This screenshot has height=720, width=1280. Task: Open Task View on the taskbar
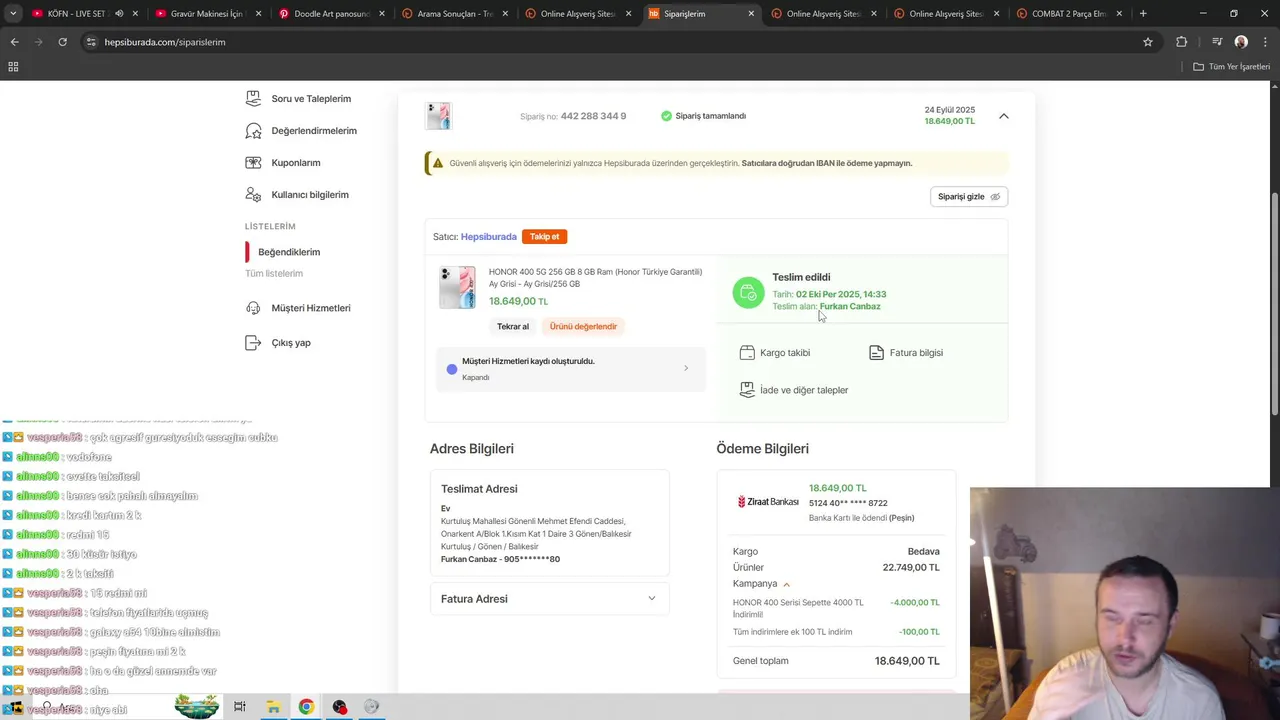[239, 707]
